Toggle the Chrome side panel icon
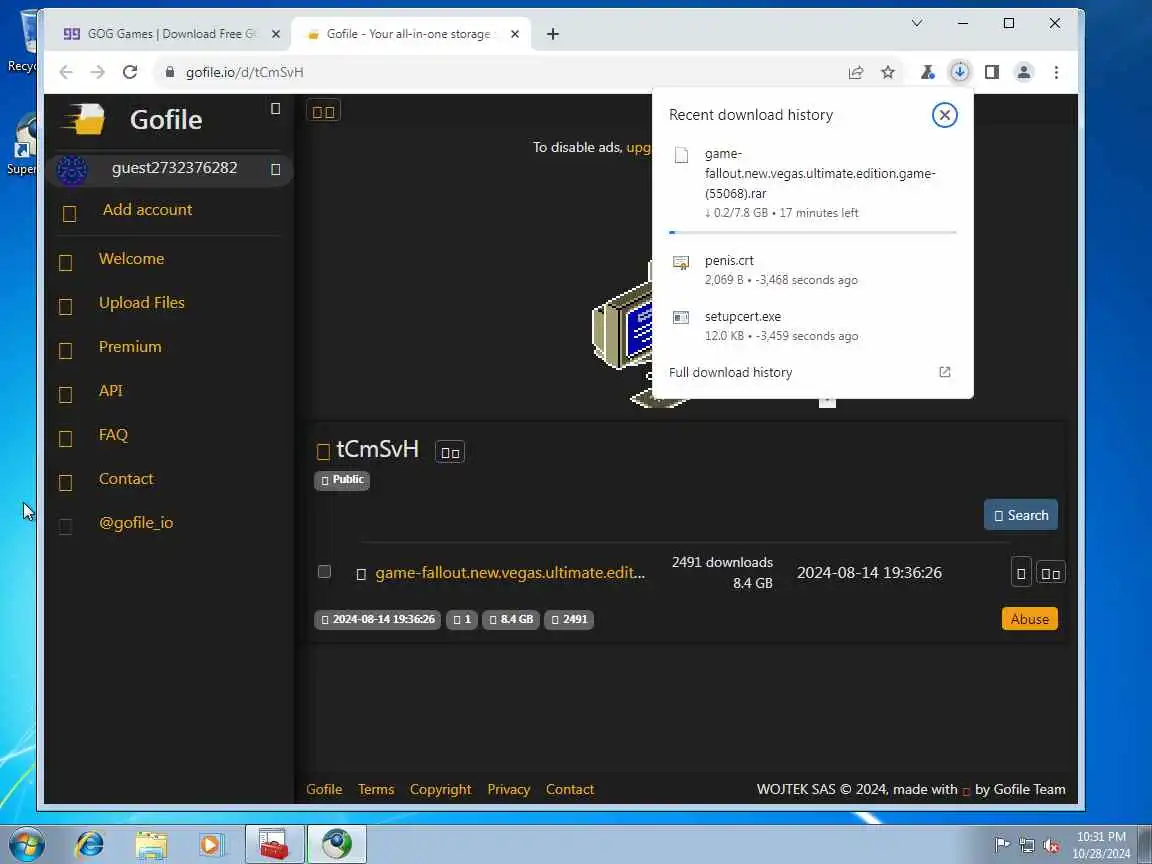1152x864 pixels. pos(992,72)
